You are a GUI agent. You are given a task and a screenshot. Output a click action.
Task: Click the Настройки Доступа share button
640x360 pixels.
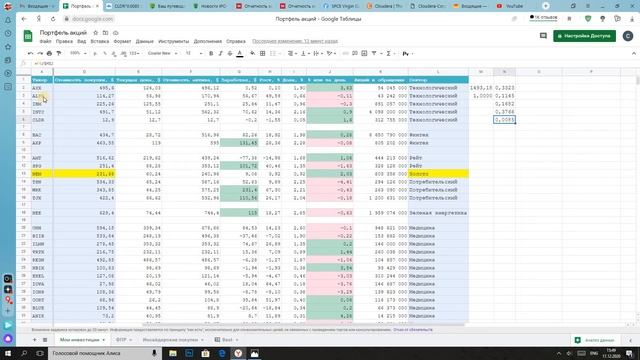(x=584, y=36)
